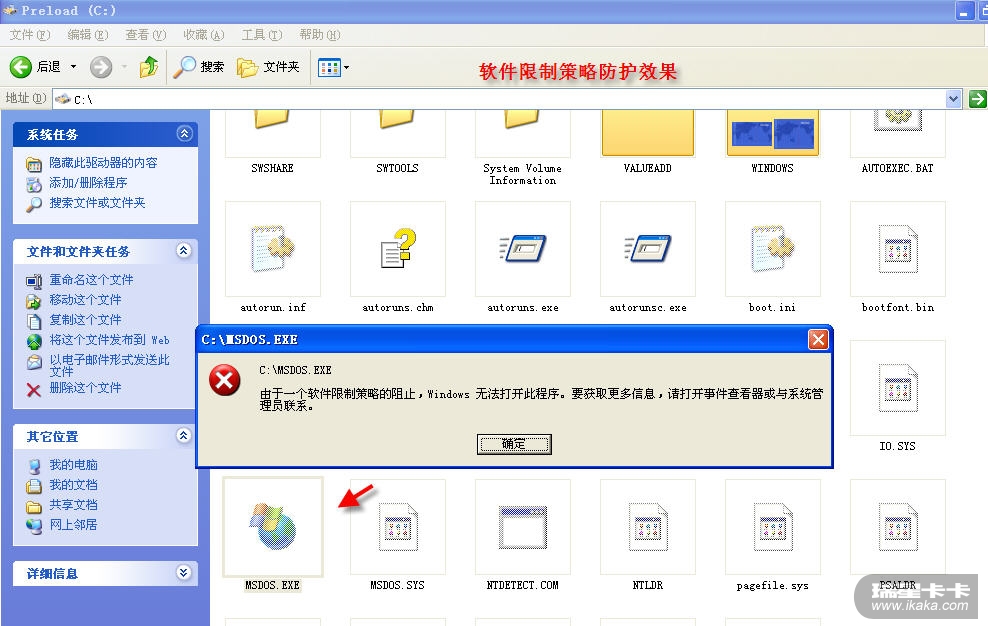Open the 搜索 search toolbar button
The height and width of the screenshot is (626, 988).
198,67
